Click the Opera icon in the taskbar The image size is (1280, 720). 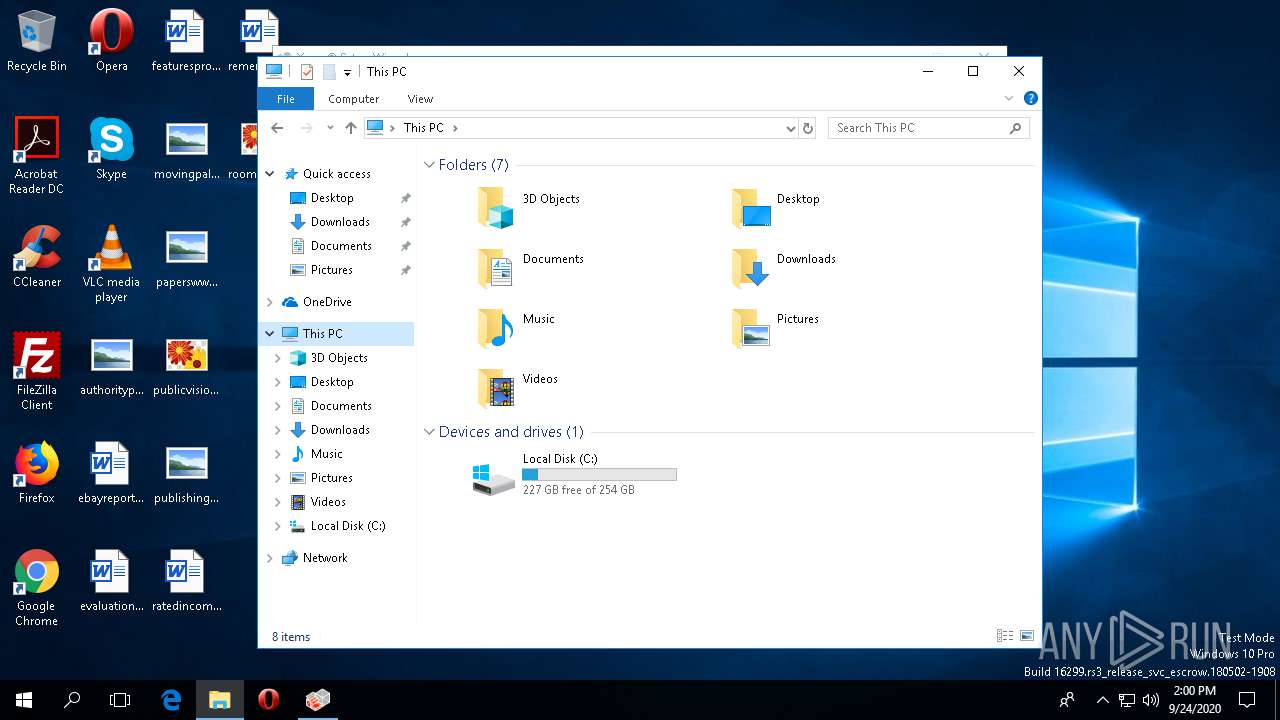268,700
